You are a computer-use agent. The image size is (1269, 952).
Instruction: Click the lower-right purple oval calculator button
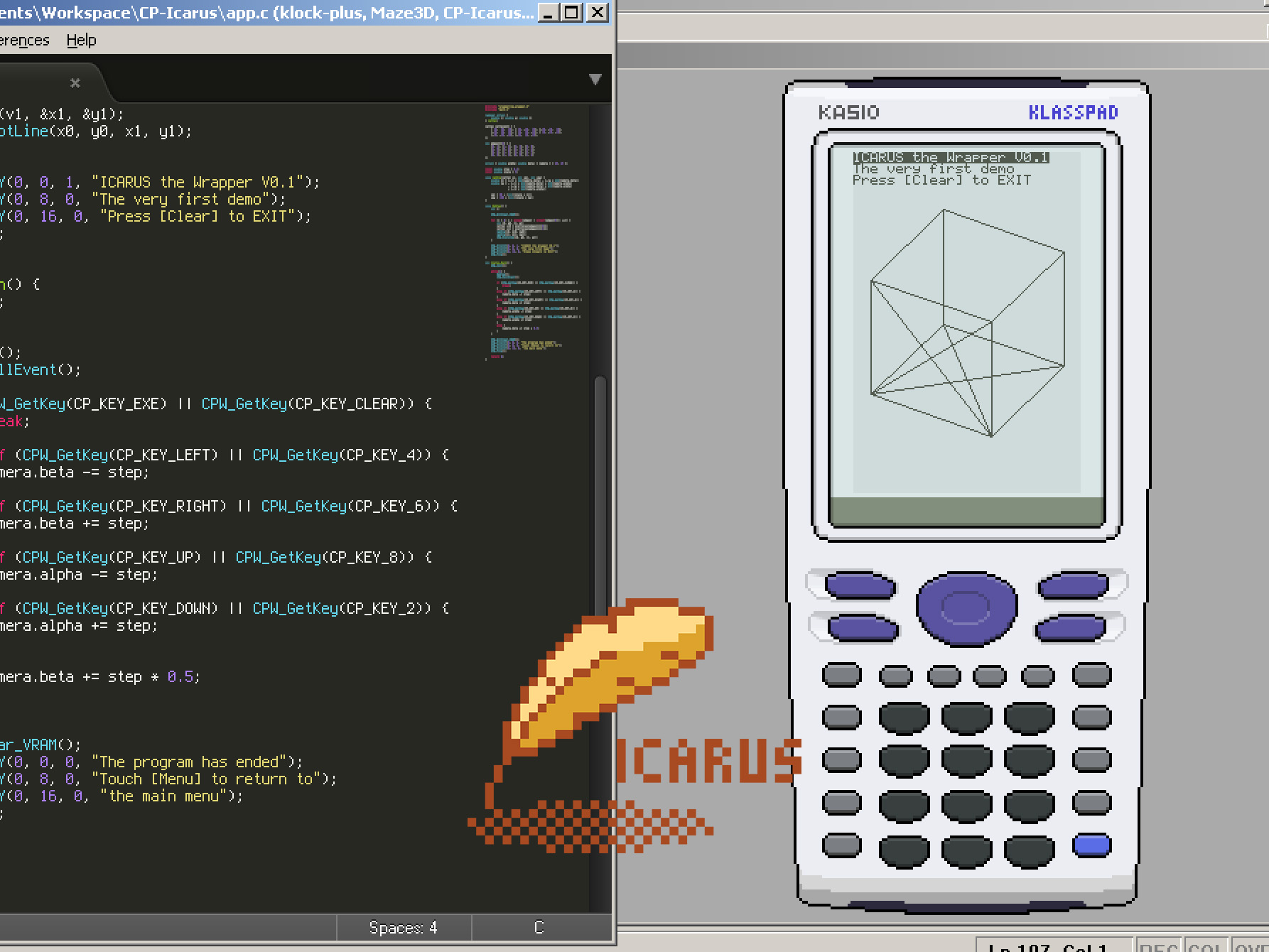click(1070, 628)
